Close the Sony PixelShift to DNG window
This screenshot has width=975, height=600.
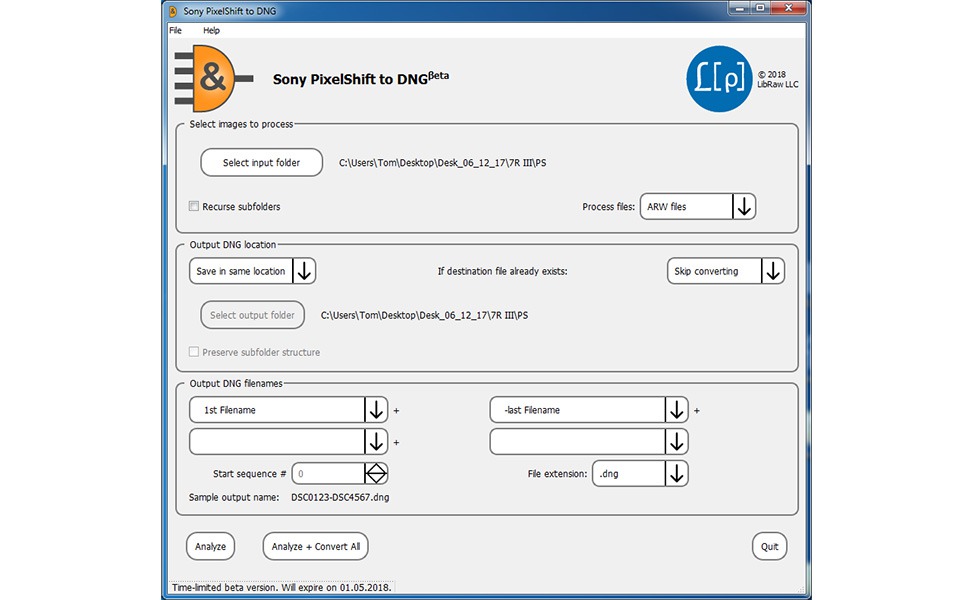(788, 8)
